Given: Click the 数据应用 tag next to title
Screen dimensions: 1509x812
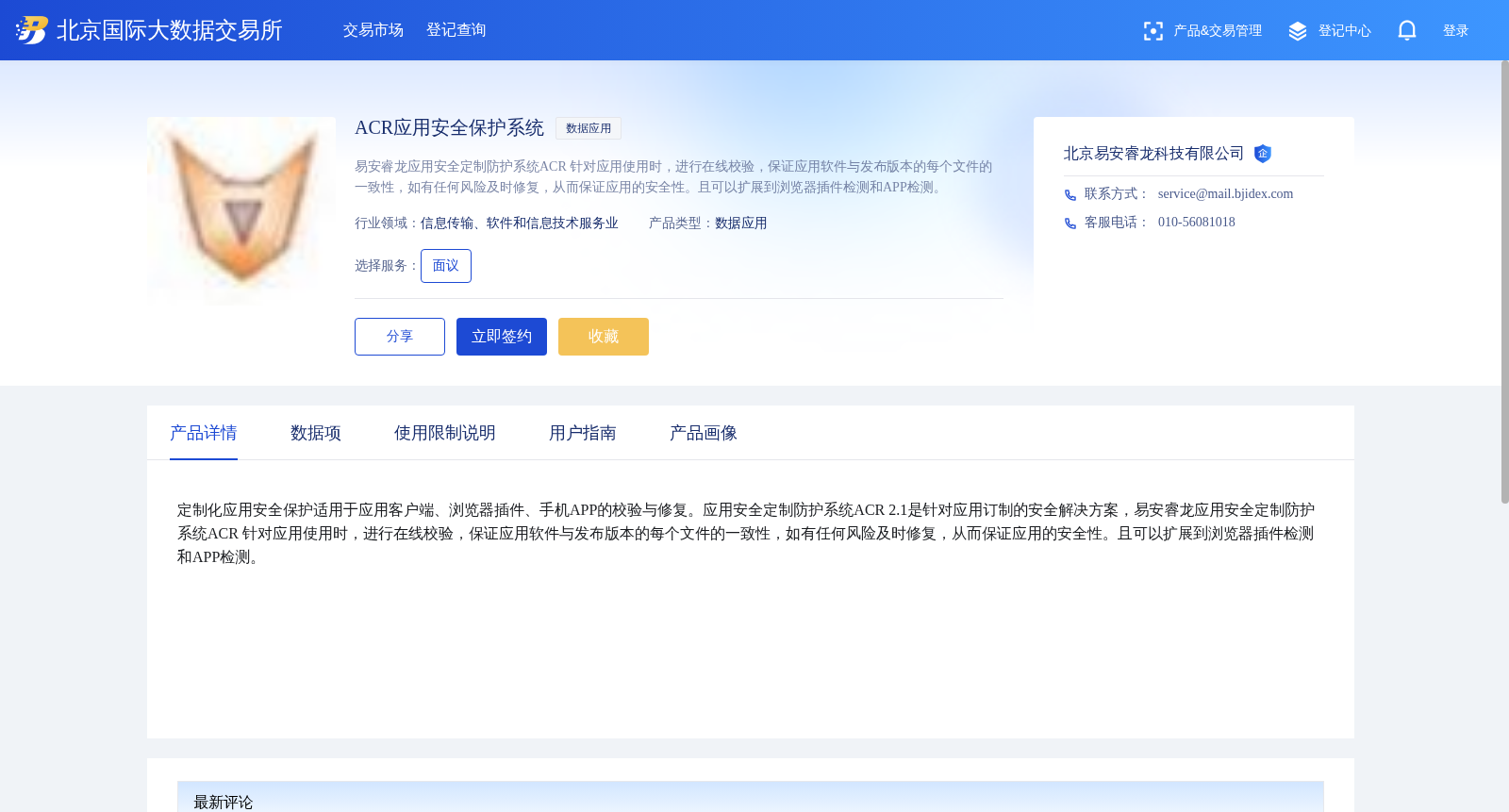Looking at the screenshot, I should (x=589, y=128).
